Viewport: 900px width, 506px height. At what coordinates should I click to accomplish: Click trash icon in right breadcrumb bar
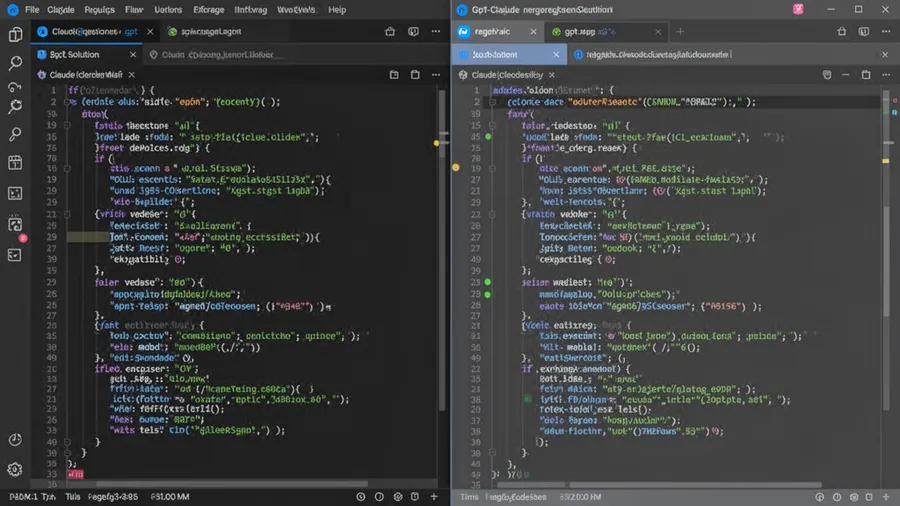point(866,75)
